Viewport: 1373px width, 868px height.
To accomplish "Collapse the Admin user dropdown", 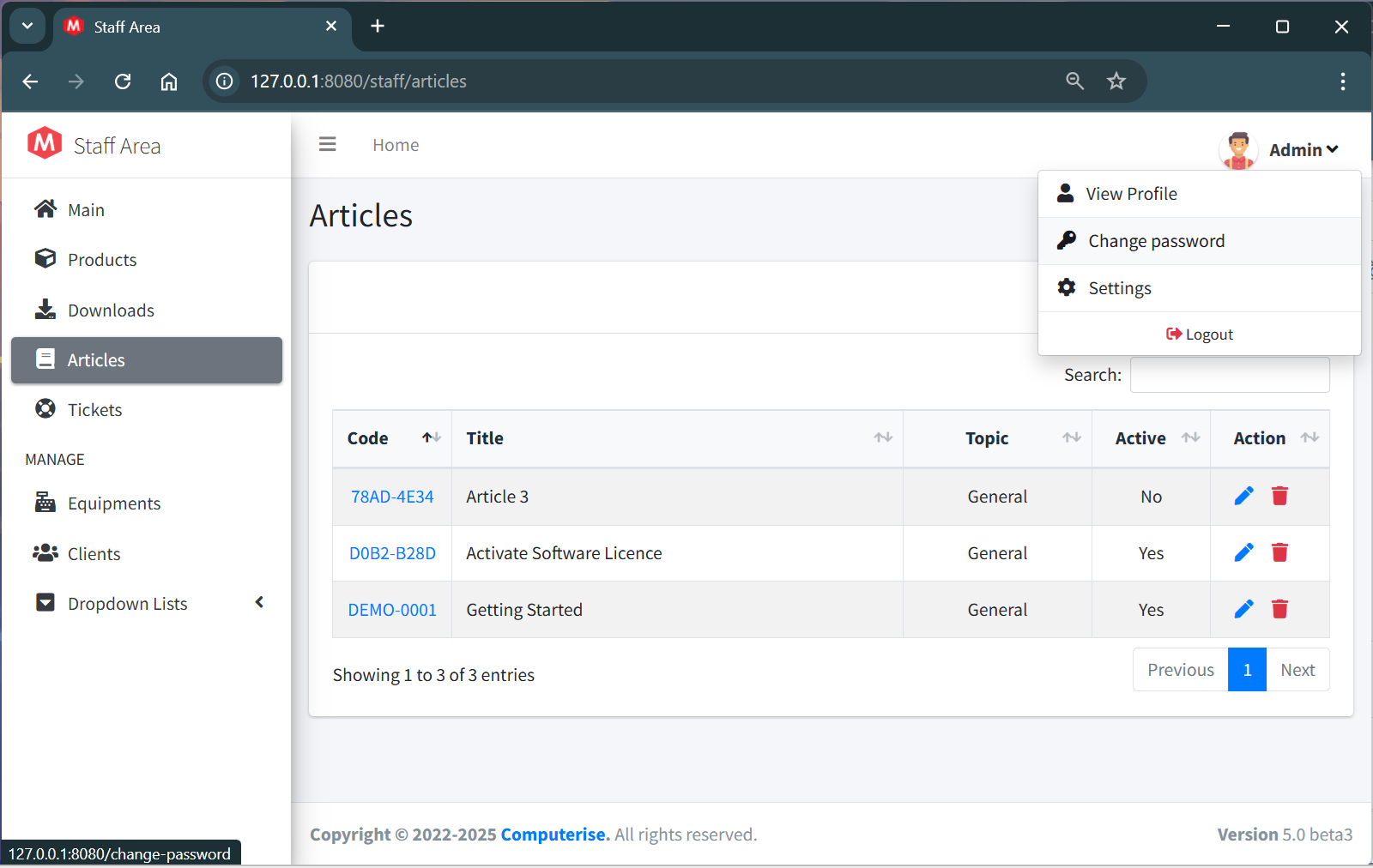I will [x=1303, y=150].
